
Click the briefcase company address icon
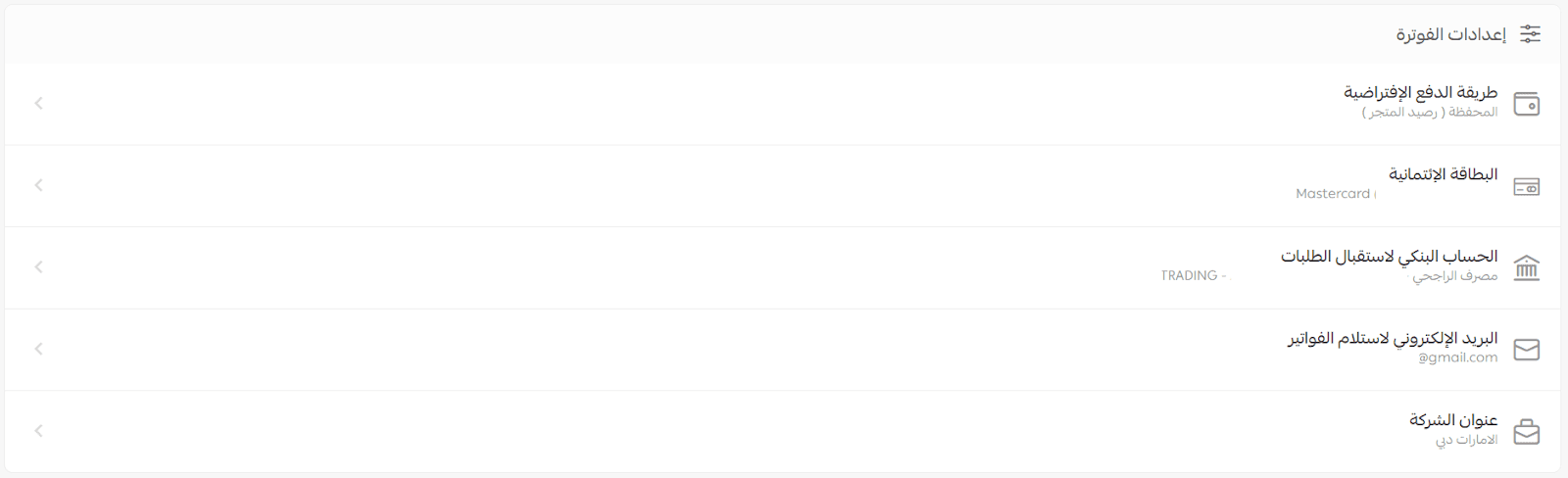1527,432
